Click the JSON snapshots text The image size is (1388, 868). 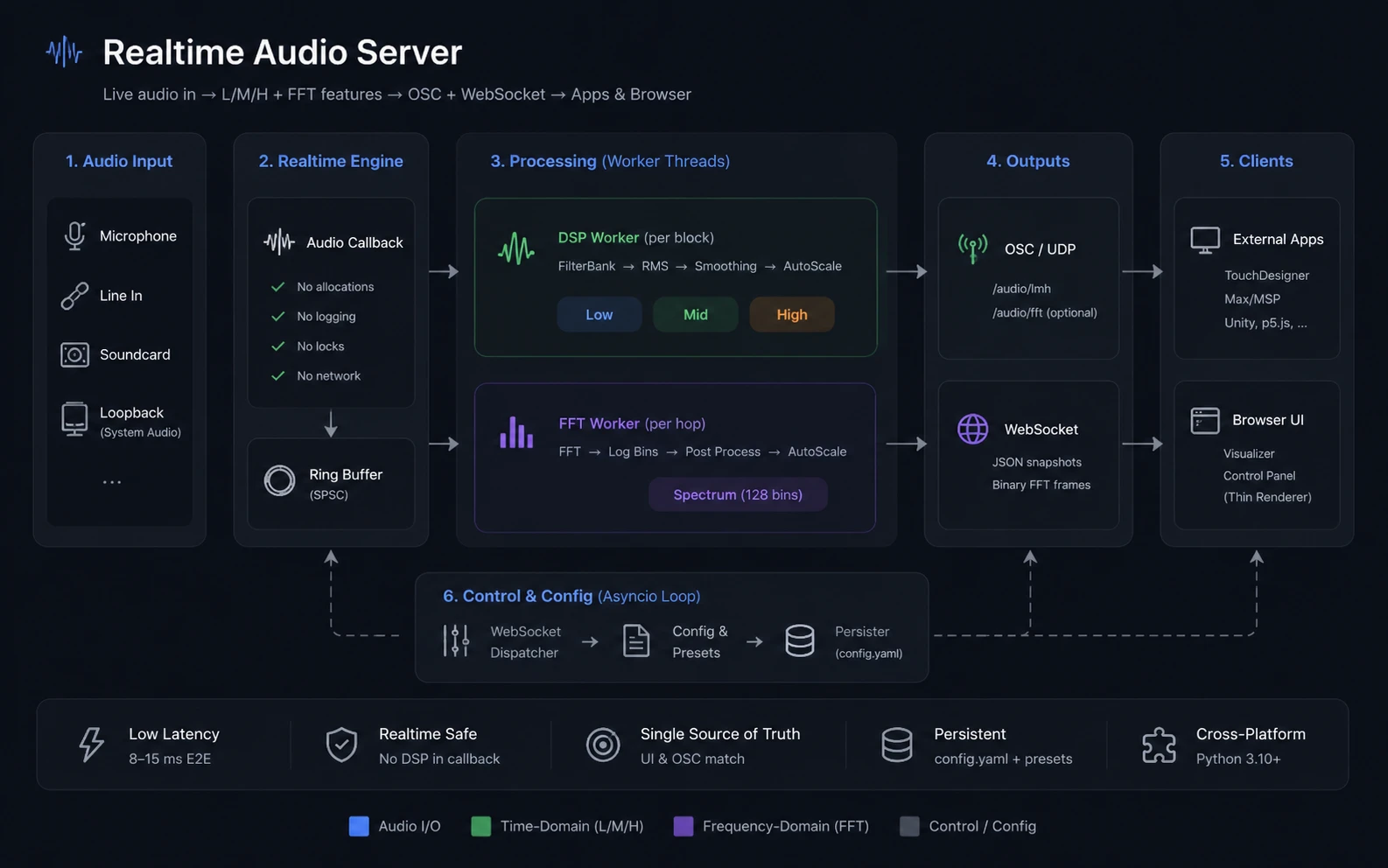1037,462
